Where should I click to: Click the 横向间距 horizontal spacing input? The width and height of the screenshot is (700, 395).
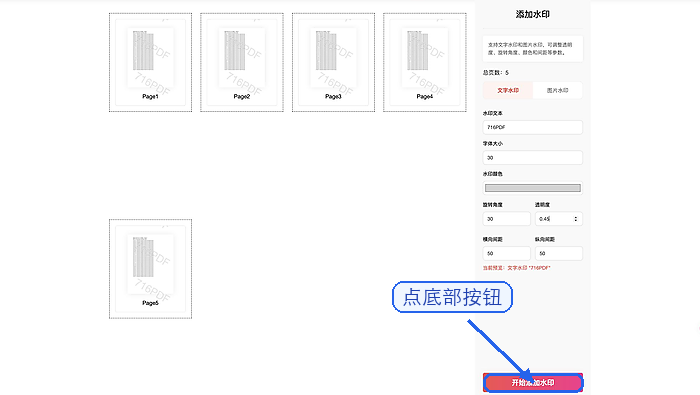507,253
